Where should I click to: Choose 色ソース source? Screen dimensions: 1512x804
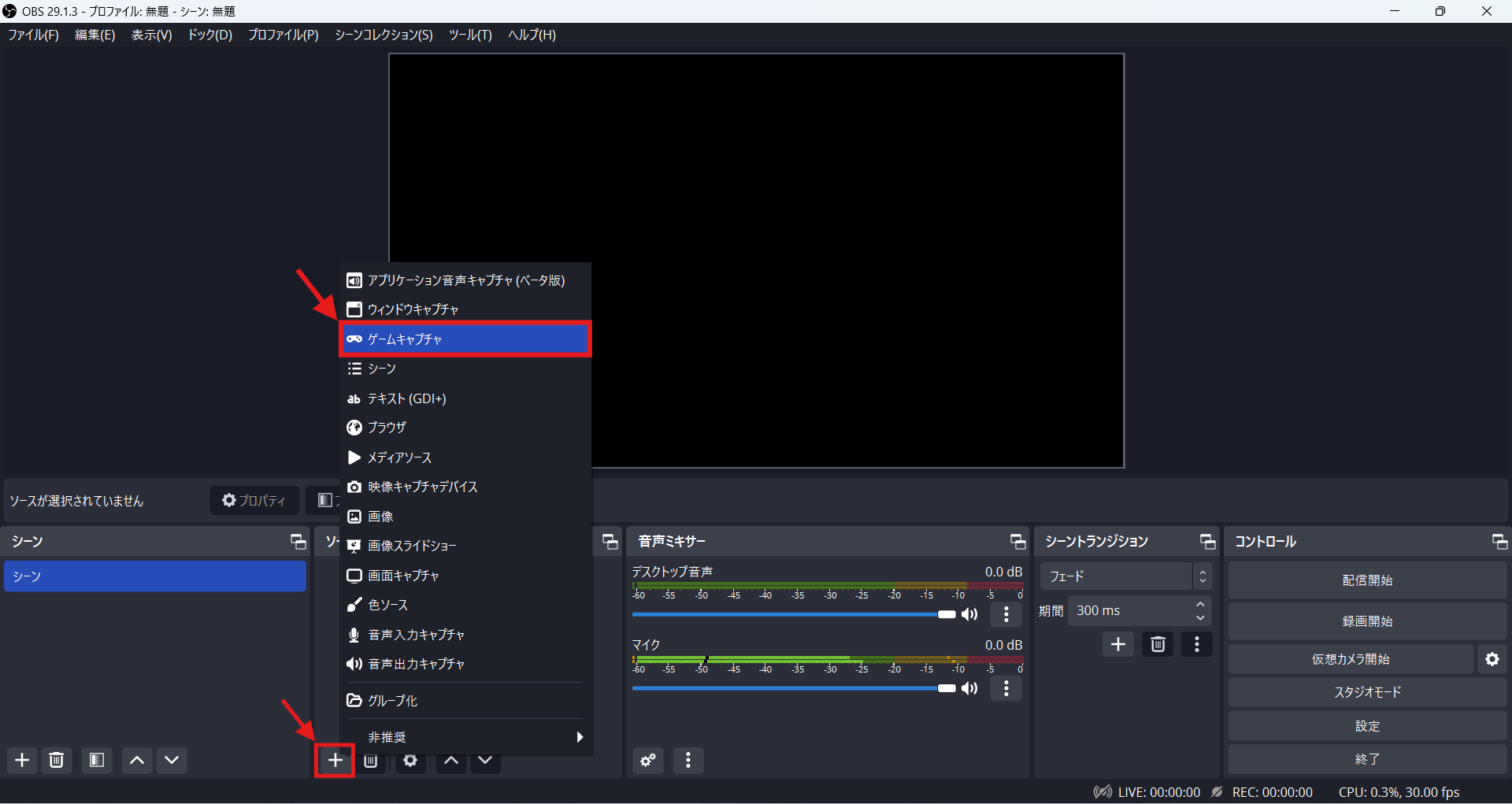(x=465, y=605)
